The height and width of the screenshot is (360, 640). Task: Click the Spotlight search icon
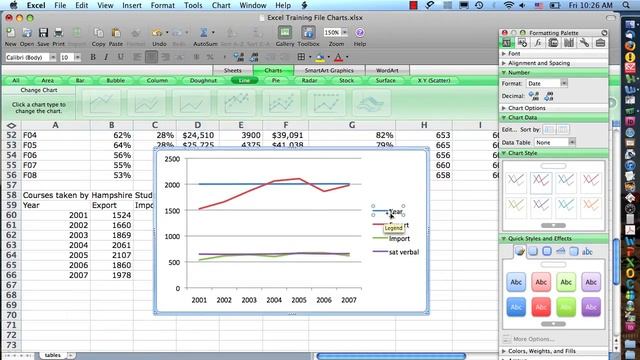pyautogui.click(x=626, y=5)
